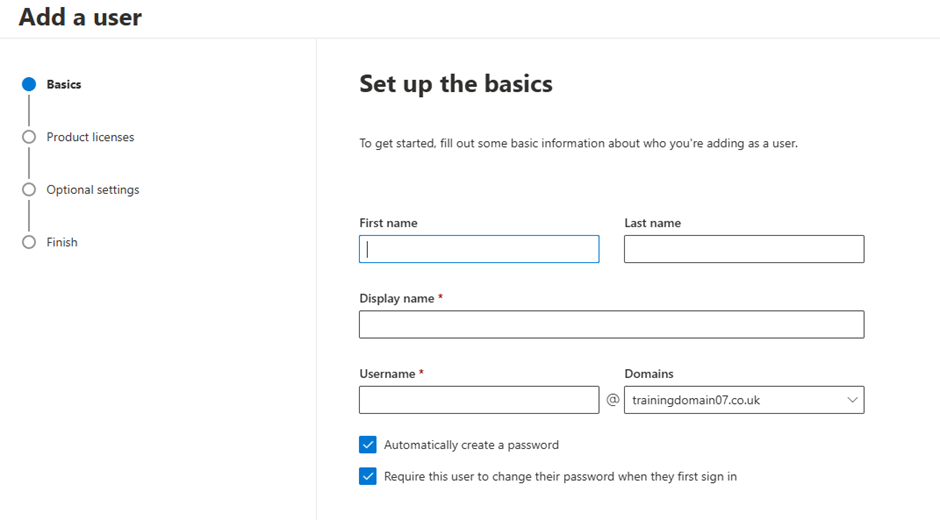This screenshot has width=940, height=520.
Task: Toggle Require this user to change password checkbox
Action: (368, 476)
